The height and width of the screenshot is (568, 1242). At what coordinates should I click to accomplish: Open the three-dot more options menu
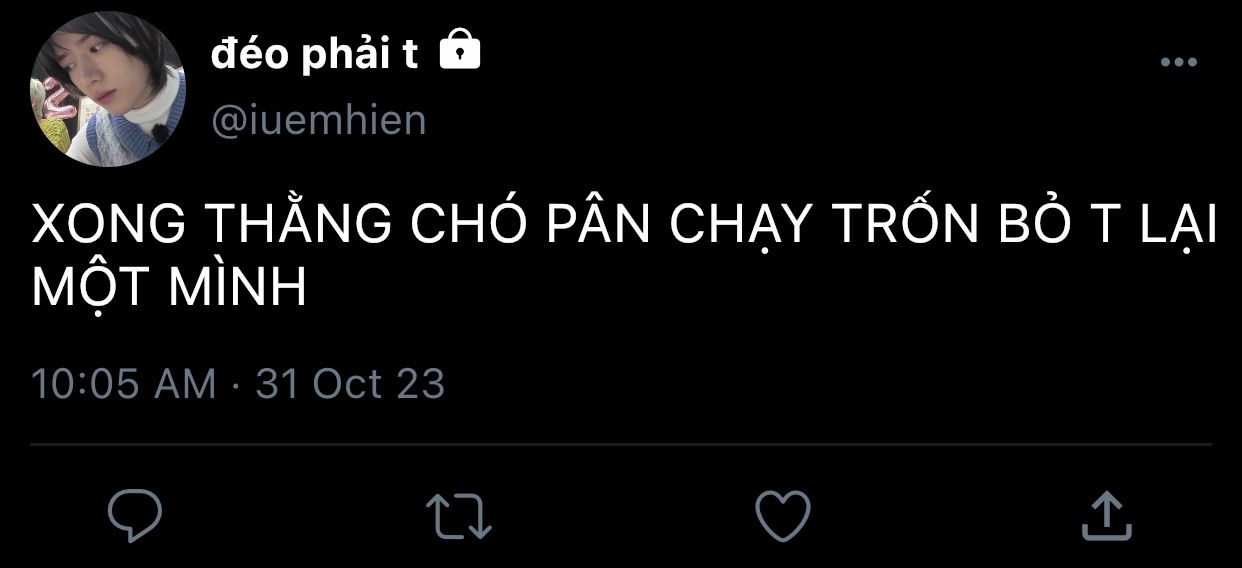1178,62
